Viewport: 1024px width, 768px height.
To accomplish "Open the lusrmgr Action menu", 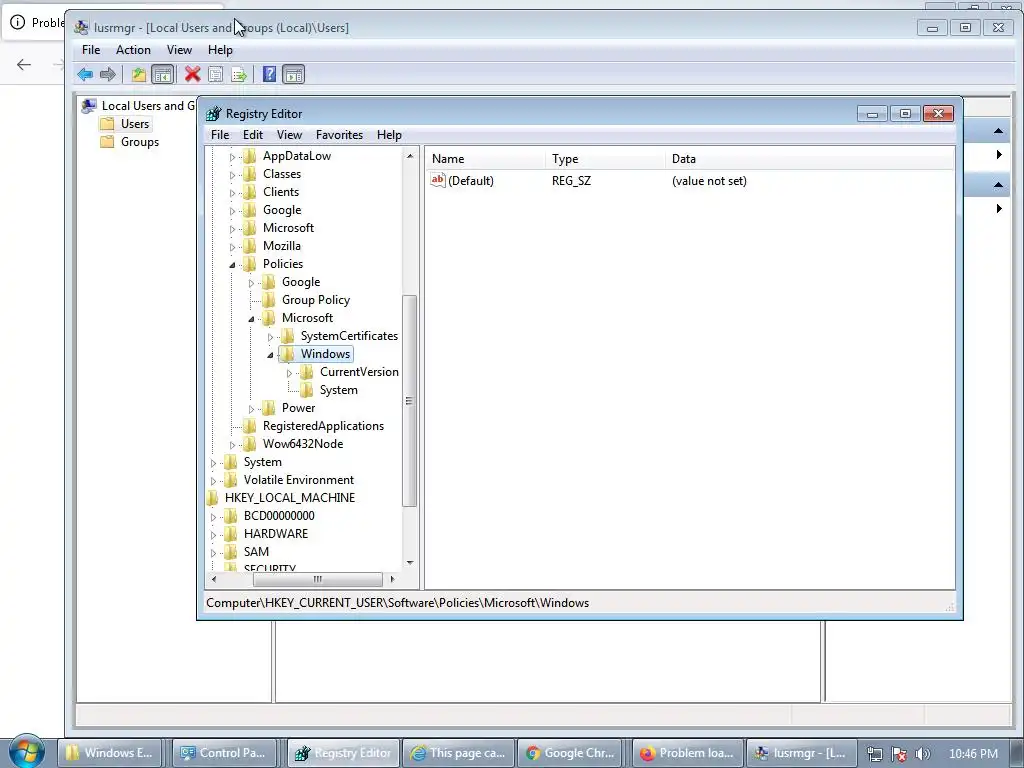I will 133,50.
